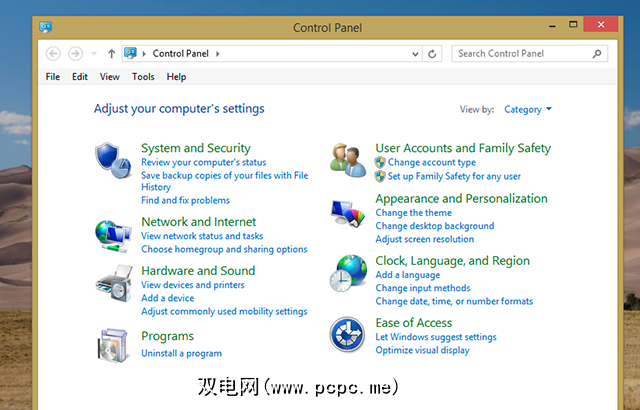
Task: Click Adjust commonly used mobility settings
Action: tap(224, 312)
